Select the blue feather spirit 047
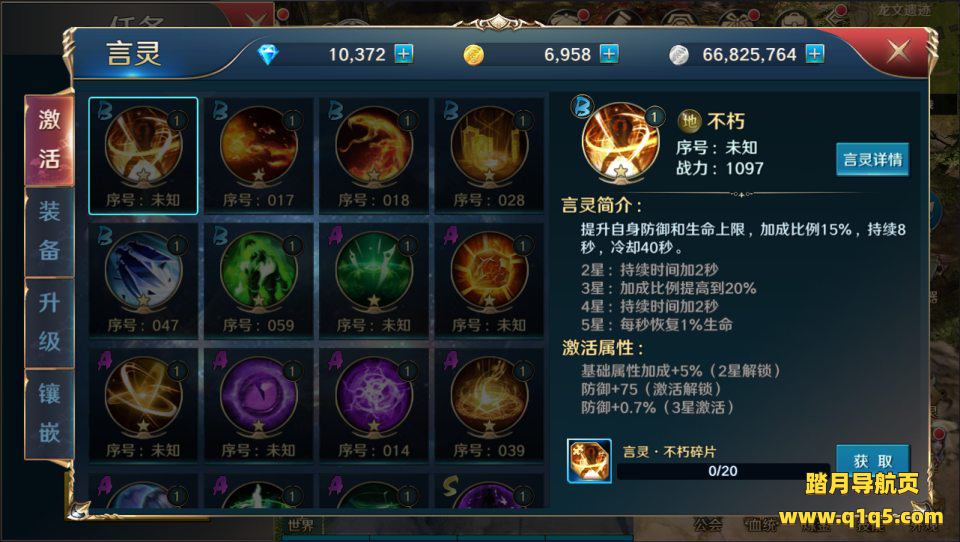Screen dimensions: 960x542 pos(143,280)
